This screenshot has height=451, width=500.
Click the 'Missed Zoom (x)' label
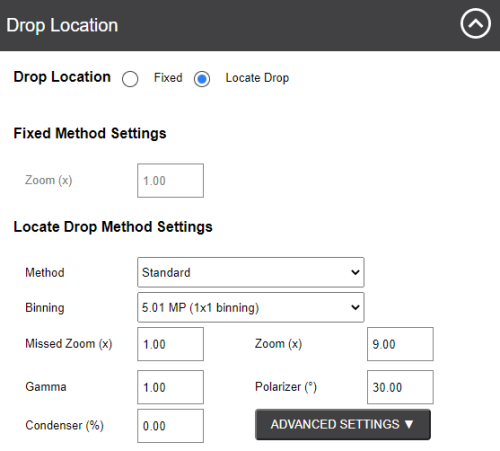pyautogui.click(x=69, y=344)
